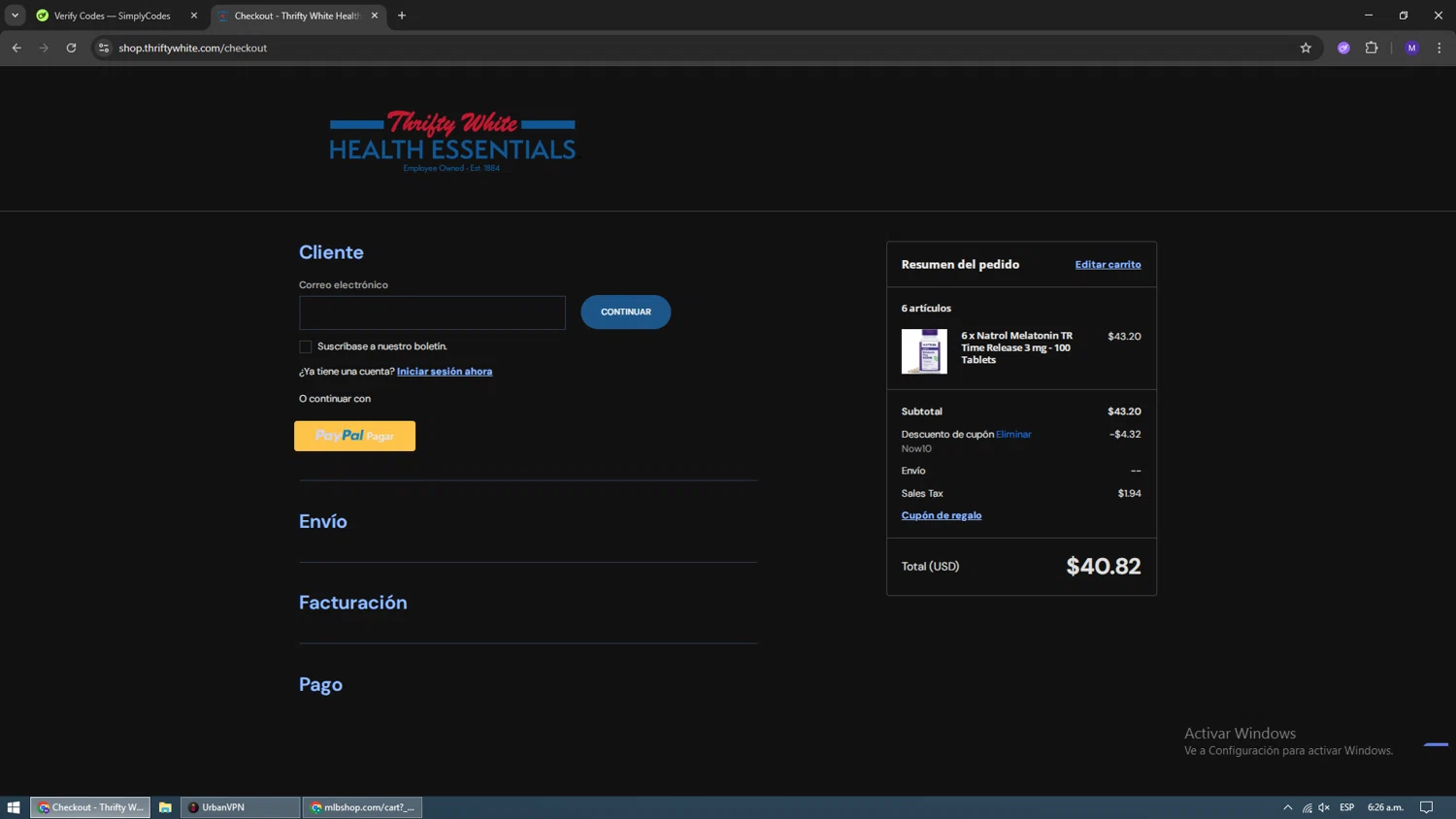The image size is (1456, 819).
Task: Click the taskbar clock 6:26 a.m.
Action: coord(1385,807)
